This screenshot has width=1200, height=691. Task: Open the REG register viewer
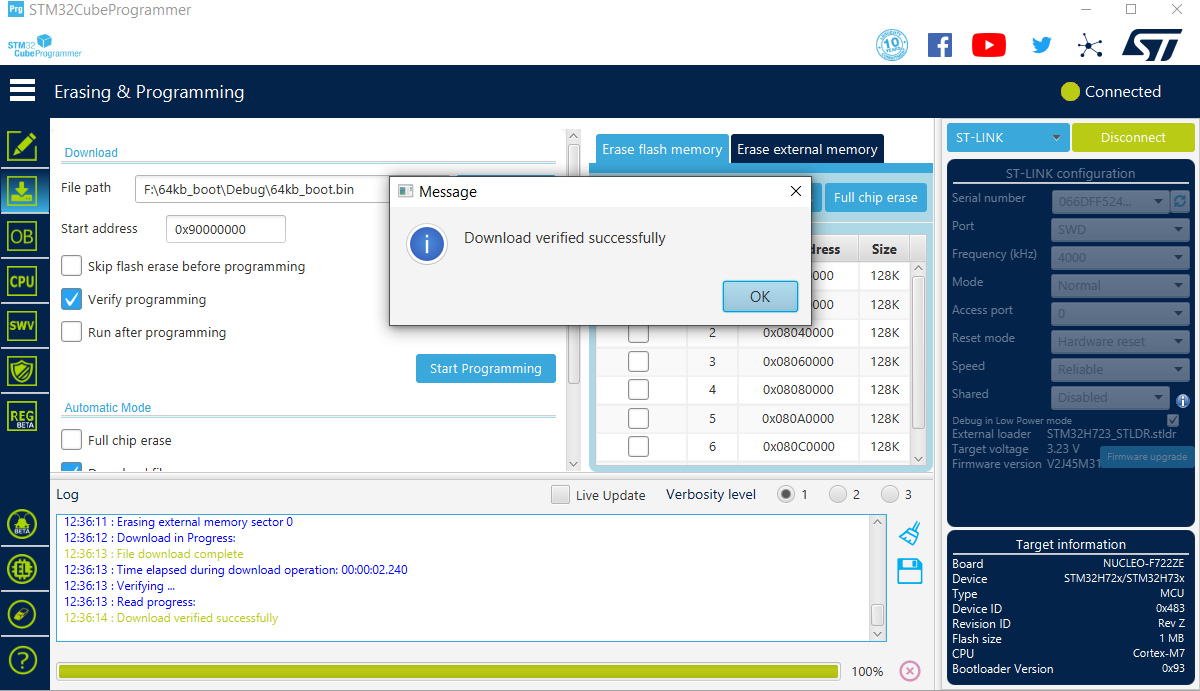(24, 417)
